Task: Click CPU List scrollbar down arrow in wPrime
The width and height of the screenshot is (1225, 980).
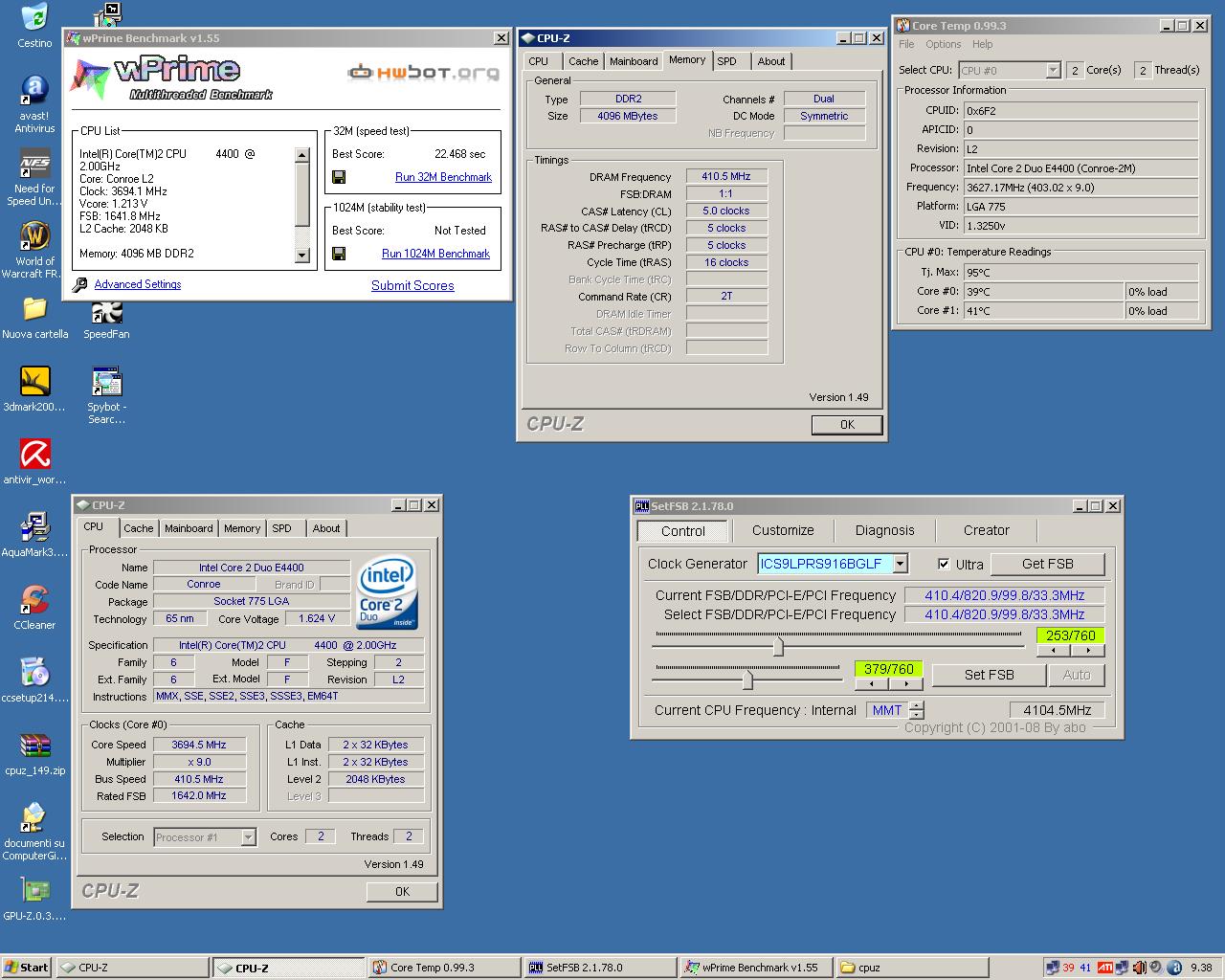Action: point(302,256)
